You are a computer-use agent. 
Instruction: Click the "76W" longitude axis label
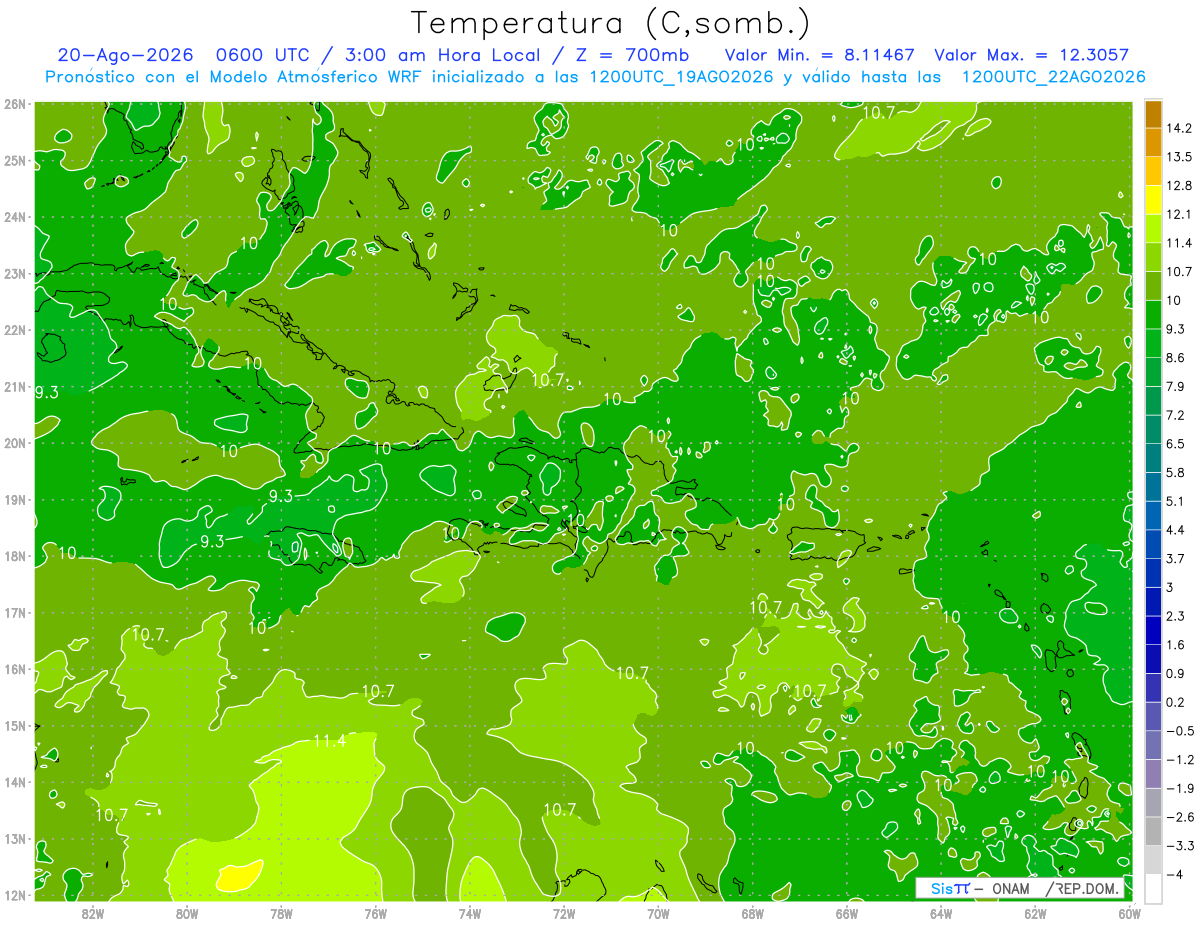pyautogui.click(x=376, y=913)
